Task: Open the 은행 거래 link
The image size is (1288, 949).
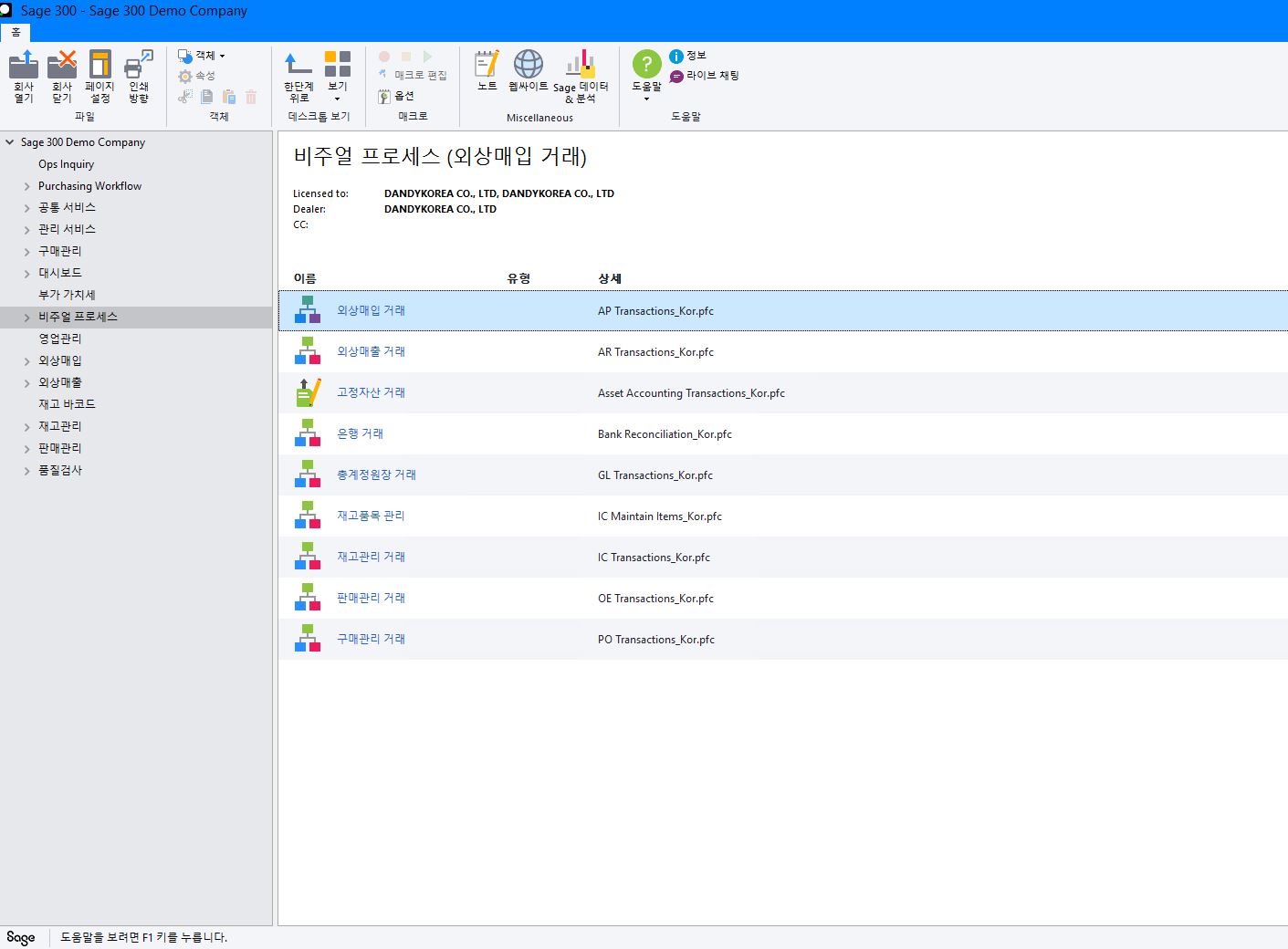Action: pos(360,433)
